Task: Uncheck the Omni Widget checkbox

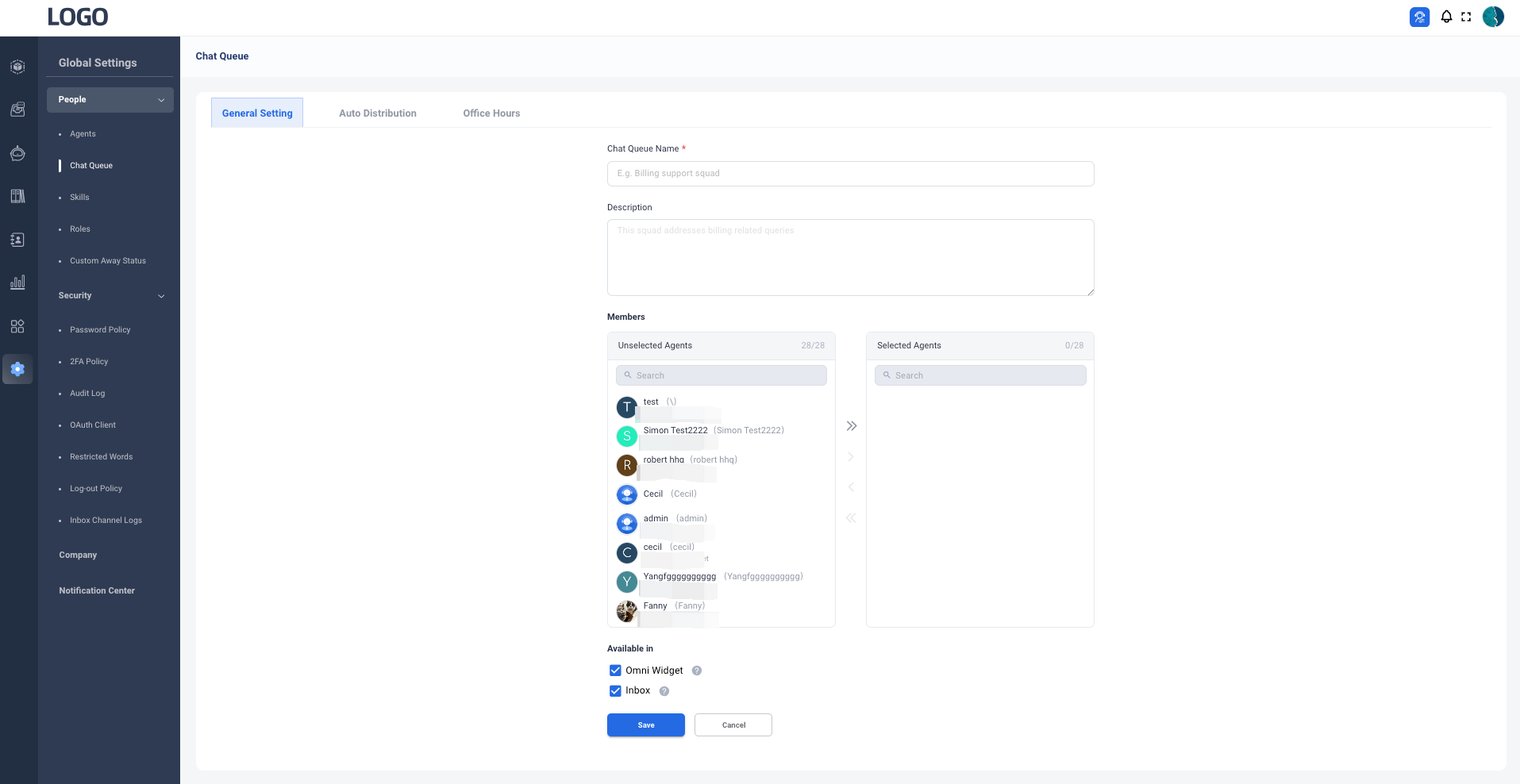Action: 615,671
